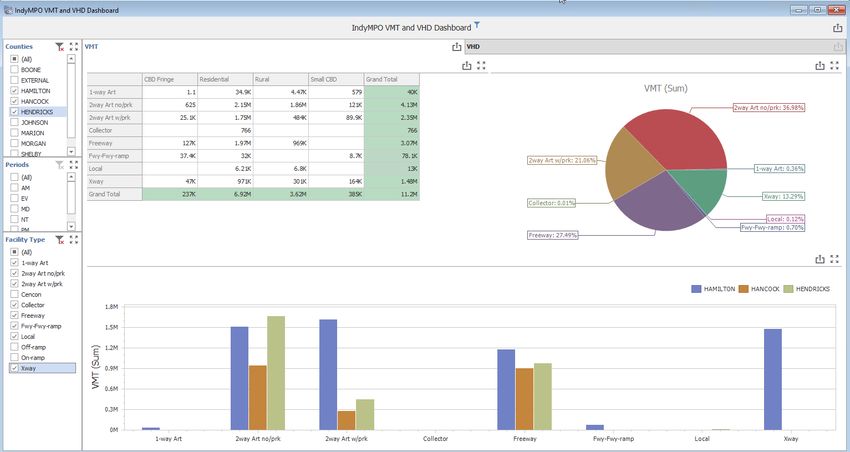Click Counties list scroll-up arrow
850x452 pixels.
point(71,59)
